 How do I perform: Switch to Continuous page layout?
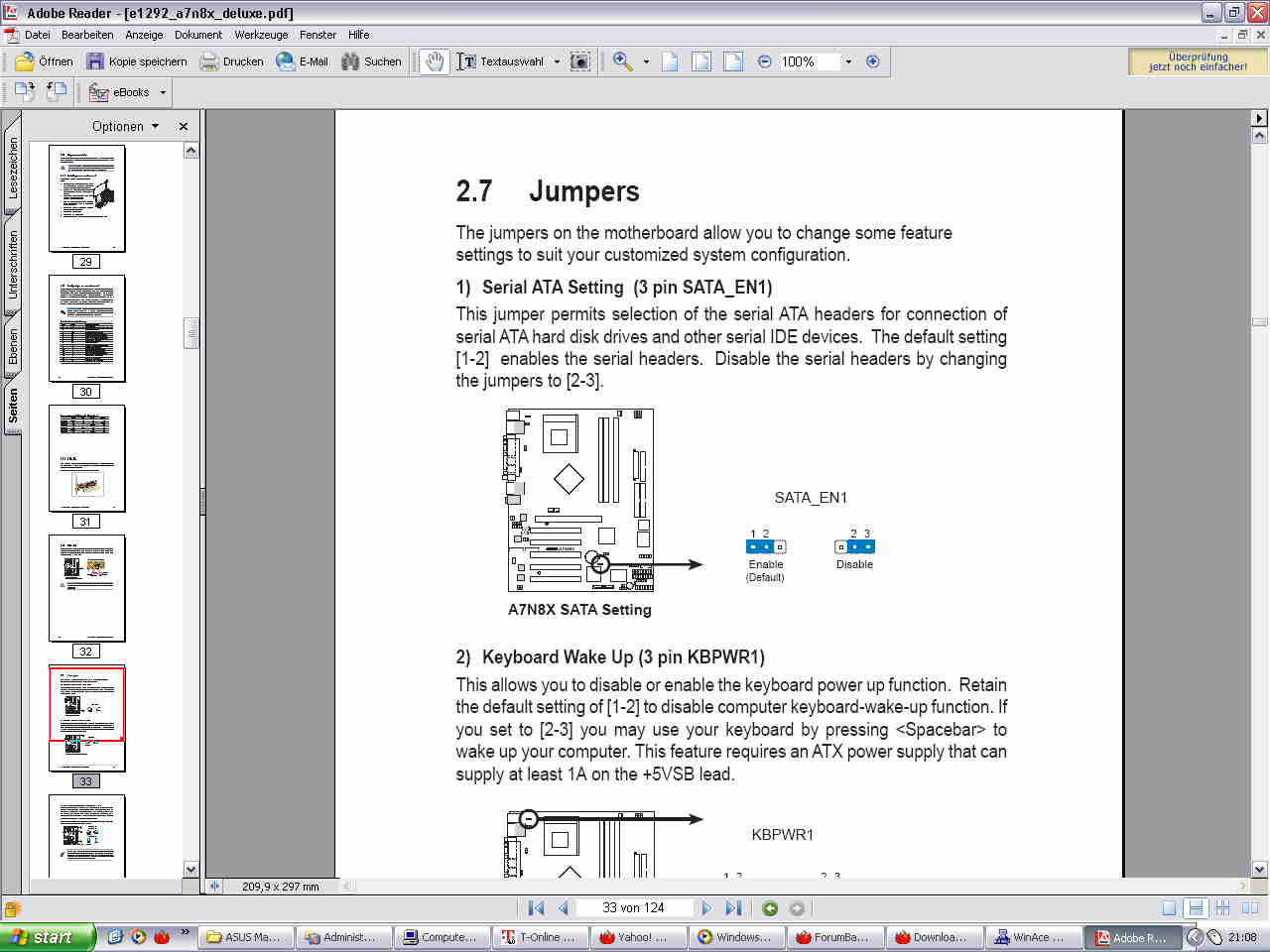tap(1196, 908)
